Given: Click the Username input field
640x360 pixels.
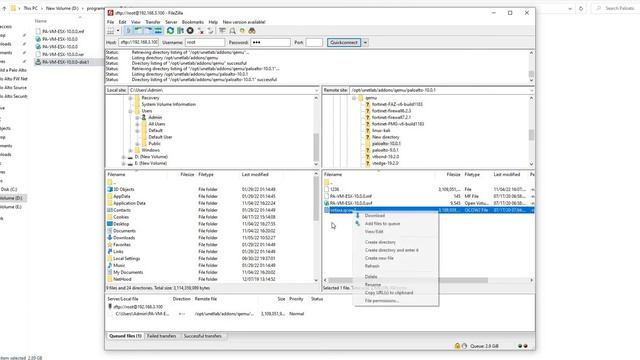Looking at the screenshot, I should click(x=205, y=42).
